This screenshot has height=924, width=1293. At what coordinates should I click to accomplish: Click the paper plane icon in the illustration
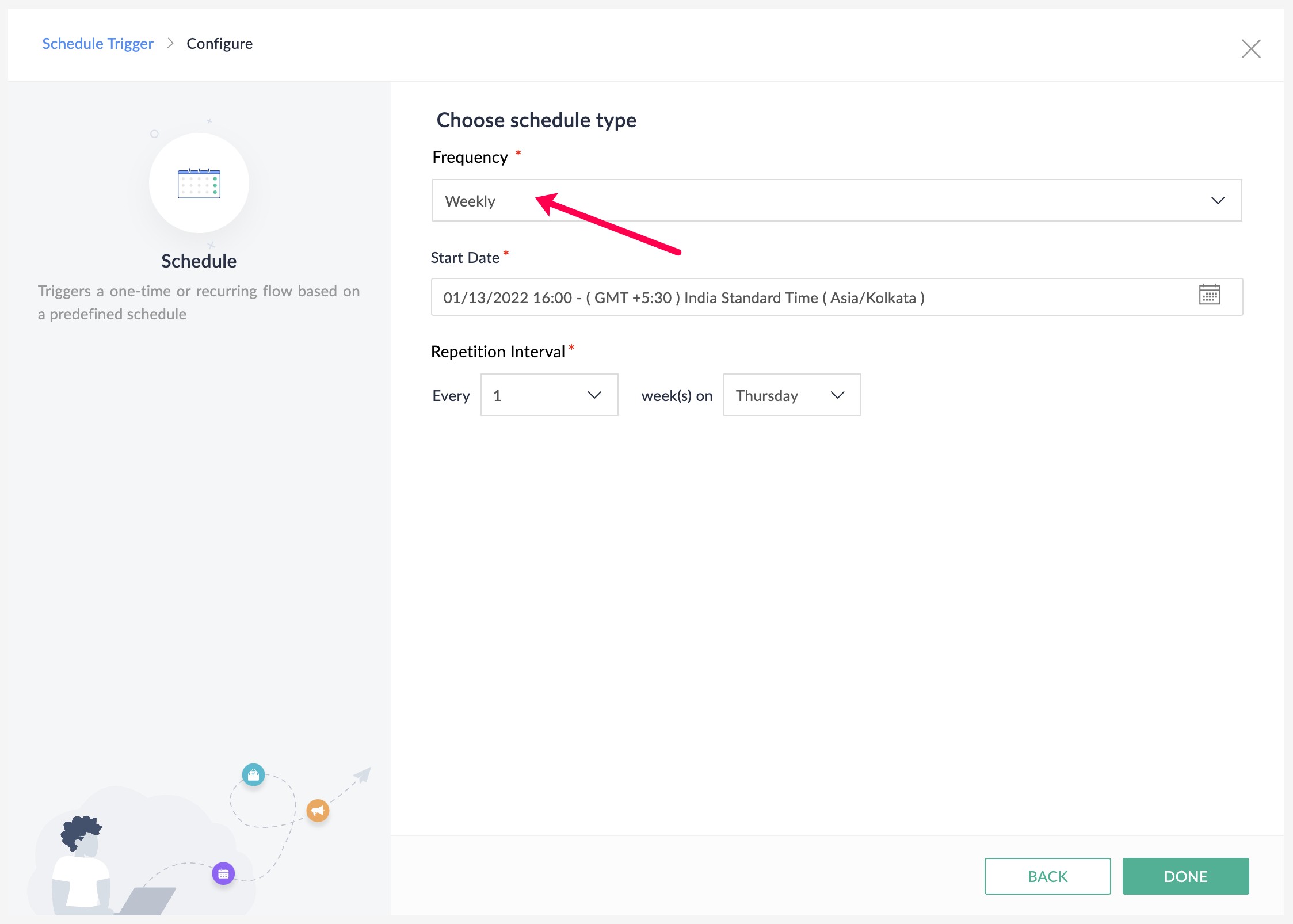pyautogui.click(x=361, y=774)
